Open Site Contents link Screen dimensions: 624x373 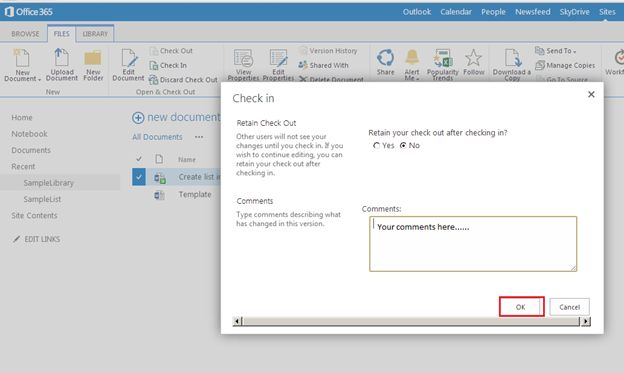34,215
